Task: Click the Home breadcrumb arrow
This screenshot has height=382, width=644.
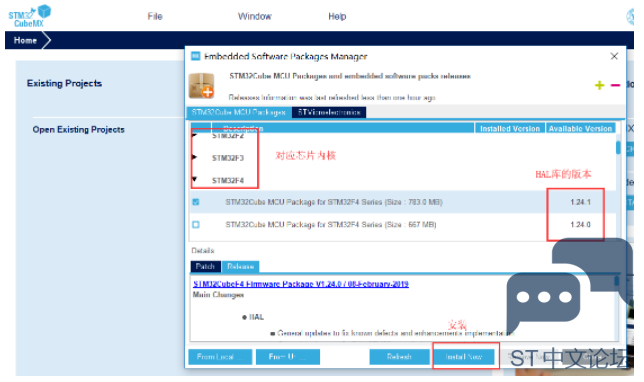Action: [28, 40]
